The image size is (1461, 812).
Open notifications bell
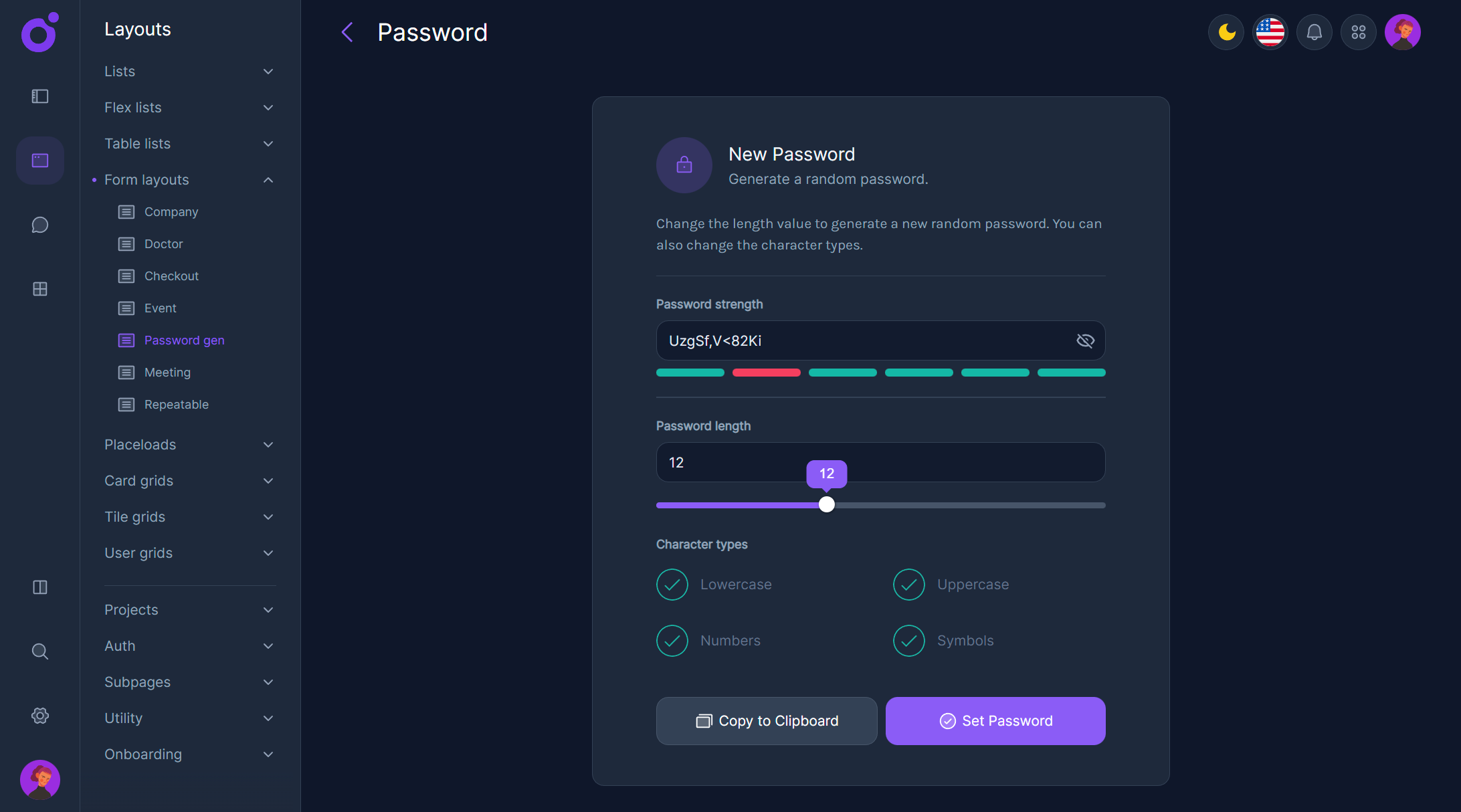click(1314, 32)
